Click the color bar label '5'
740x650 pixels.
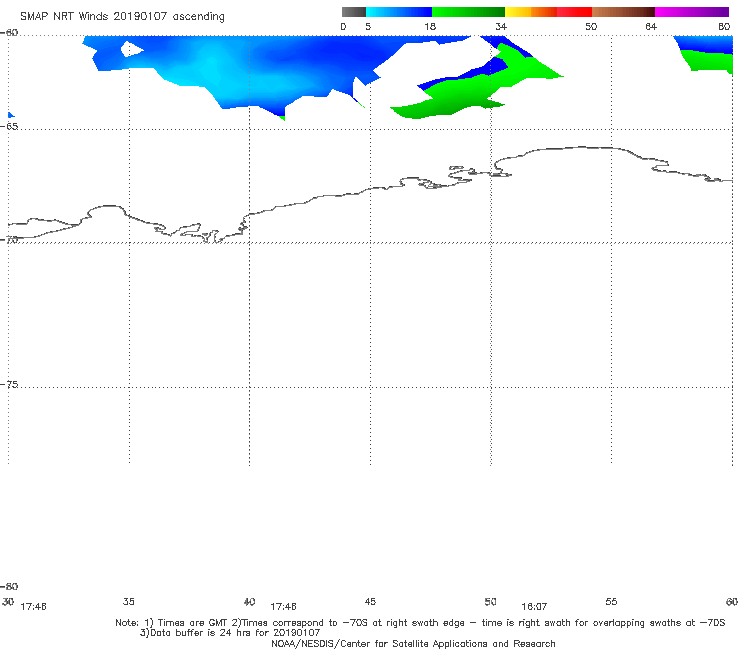pos(368,27)
